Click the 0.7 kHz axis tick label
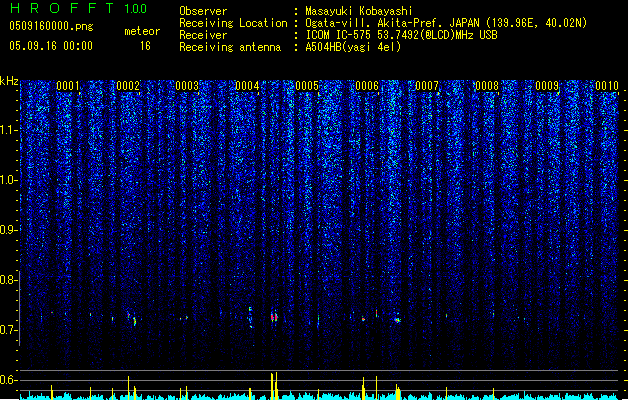 tap(9, 330)
